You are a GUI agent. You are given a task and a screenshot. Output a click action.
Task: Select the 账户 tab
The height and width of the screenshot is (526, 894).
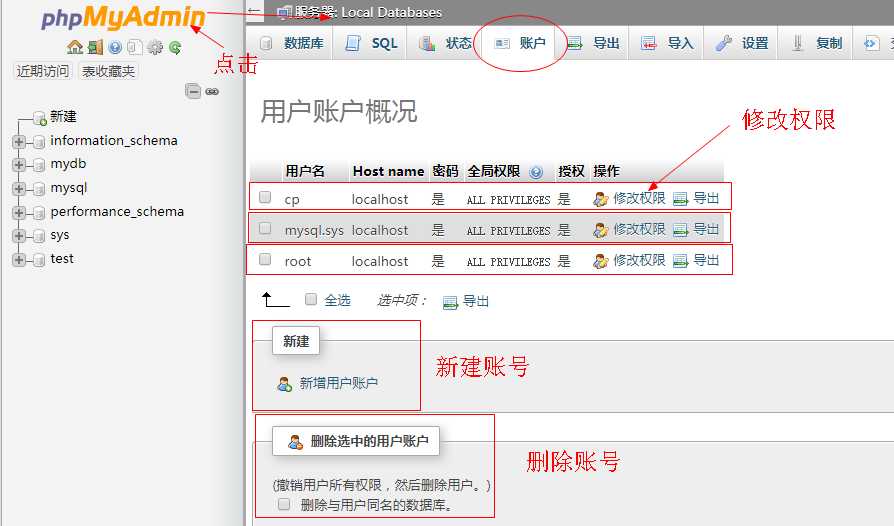click(519, 43)
